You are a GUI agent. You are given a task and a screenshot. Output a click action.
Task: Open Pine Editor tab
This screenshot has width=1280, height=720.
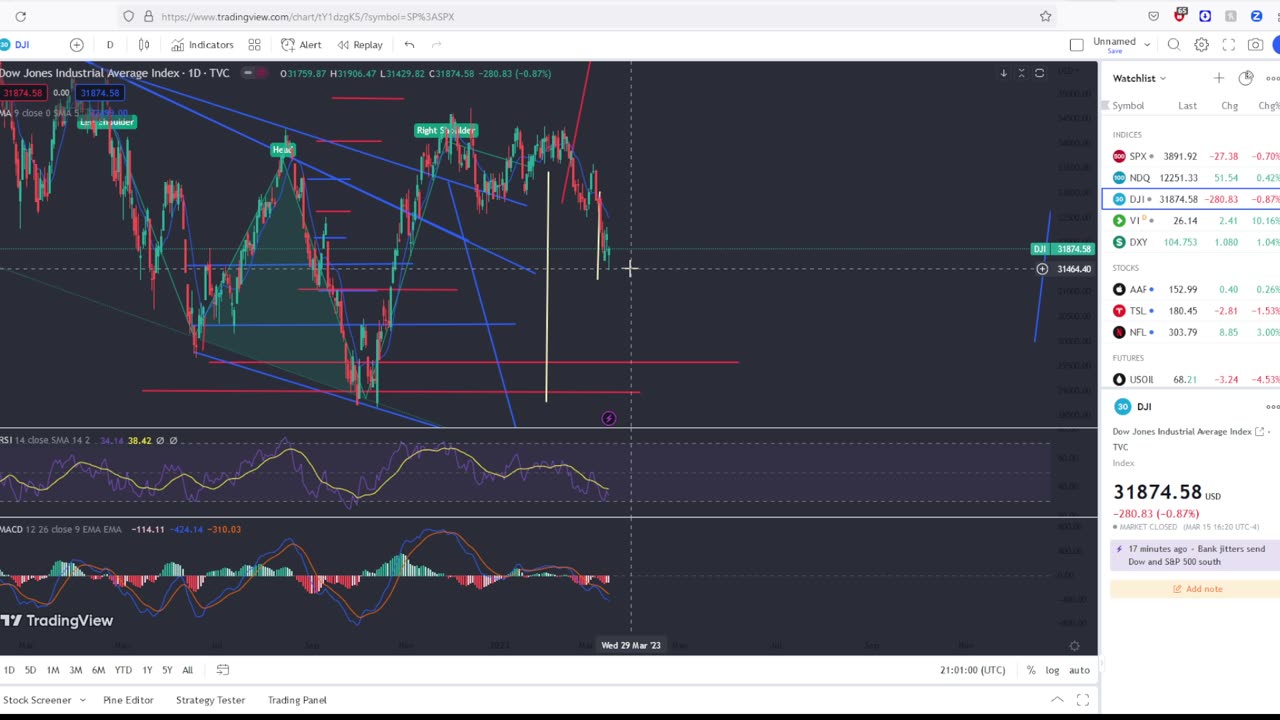coord(128,700)
